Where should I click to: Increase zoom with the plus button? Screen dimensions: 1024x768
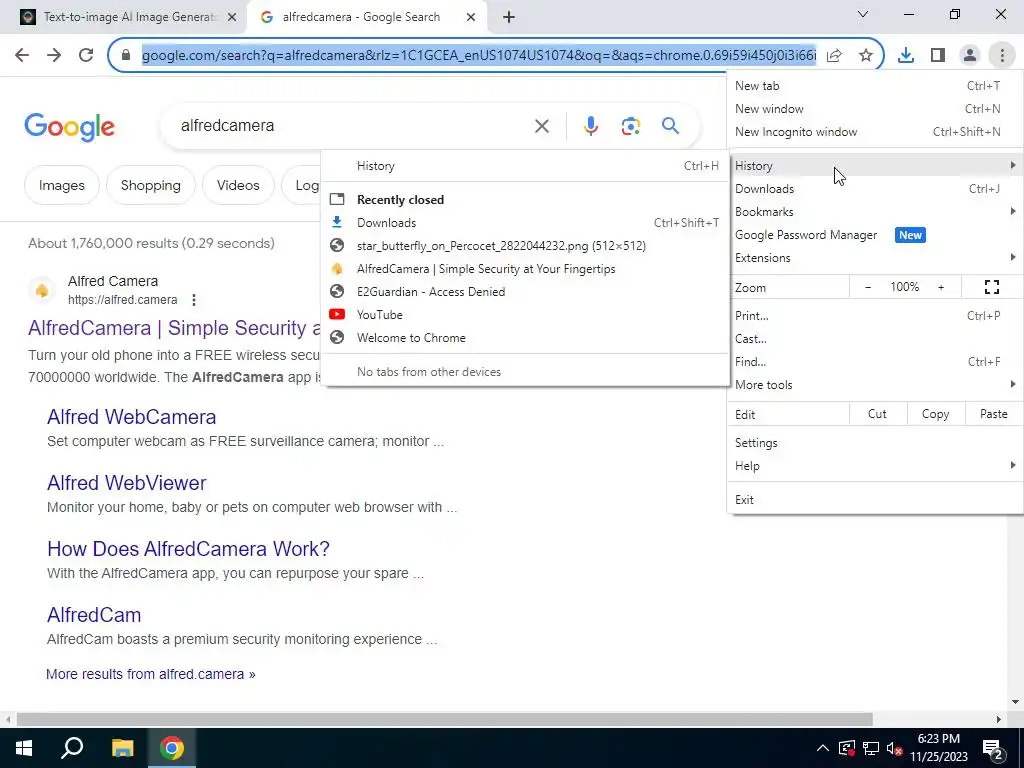pyautogui.click(x=941, y=287)
